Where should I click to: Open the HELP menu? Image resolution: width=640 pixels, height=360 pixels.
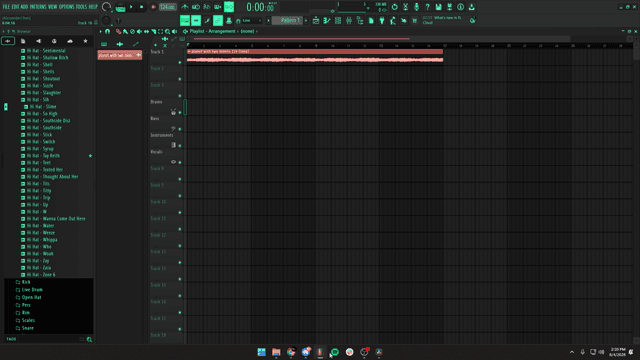click(93, 7)
